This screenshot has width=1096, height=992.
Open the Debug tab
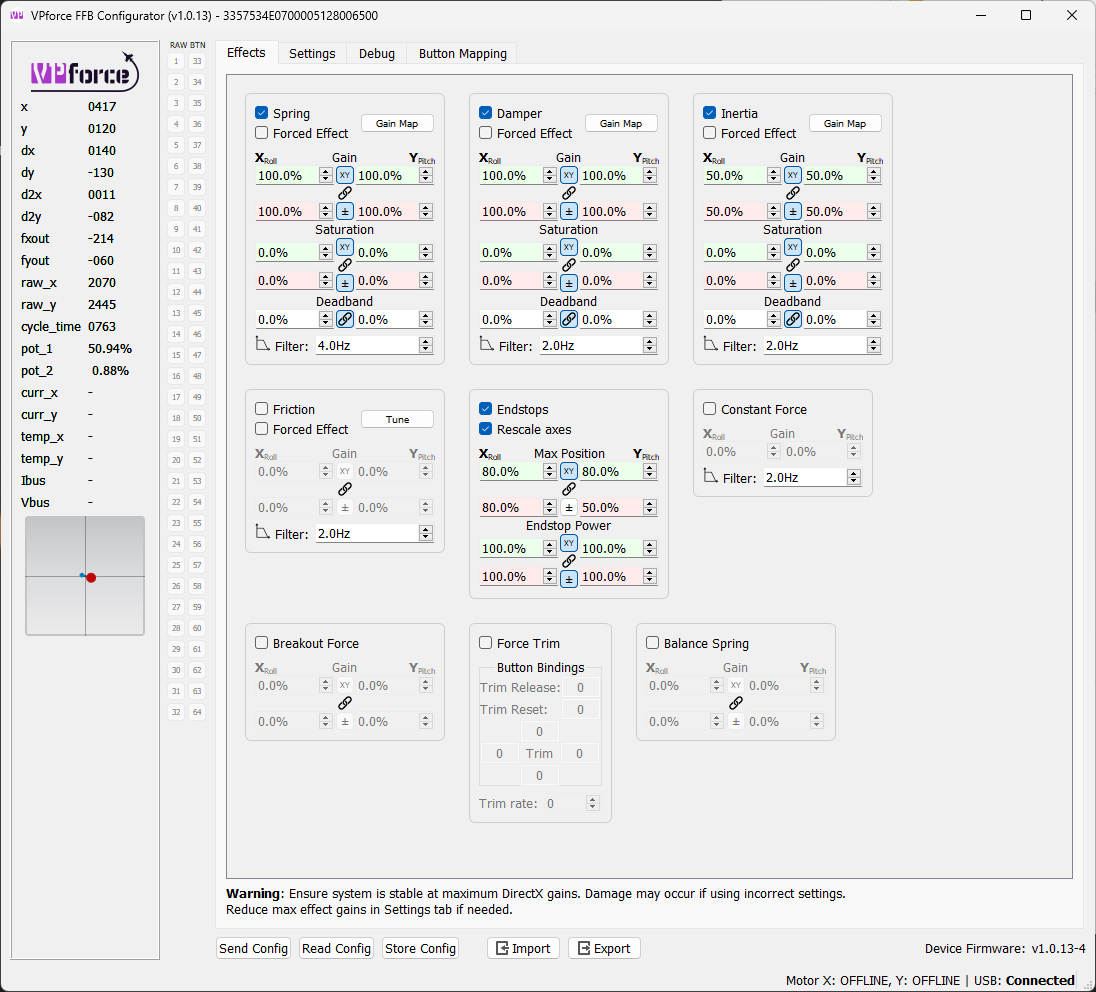[x=377, y=54]
